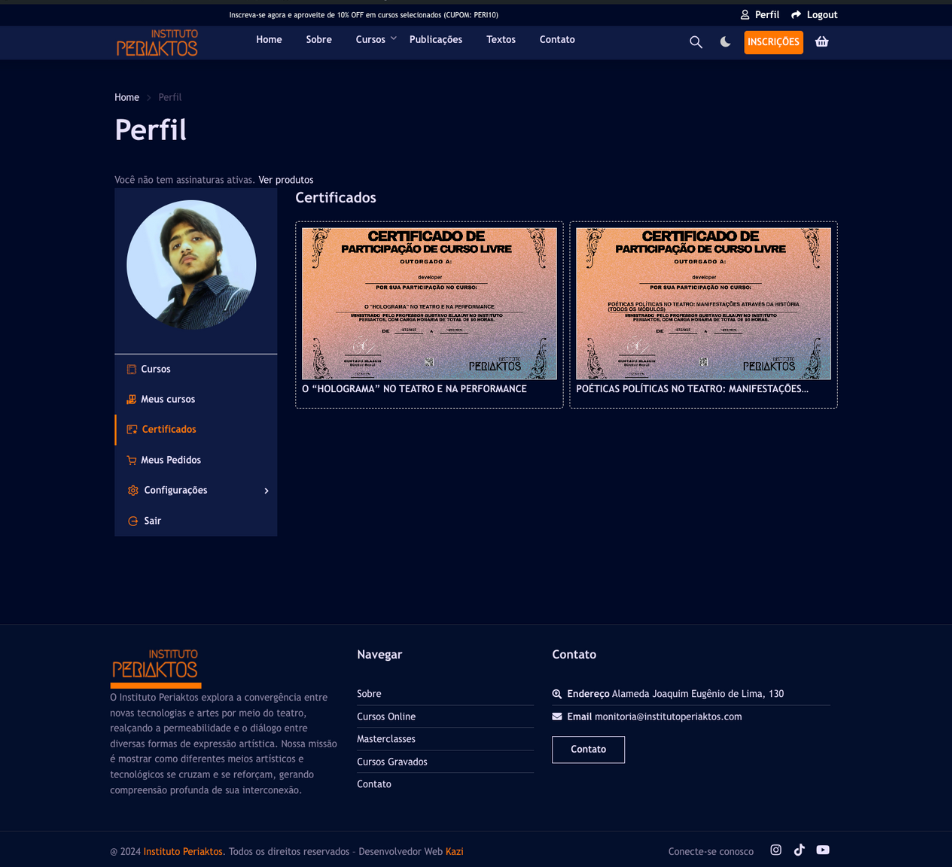Open Contato in the navigation bar

click(557, 39)
